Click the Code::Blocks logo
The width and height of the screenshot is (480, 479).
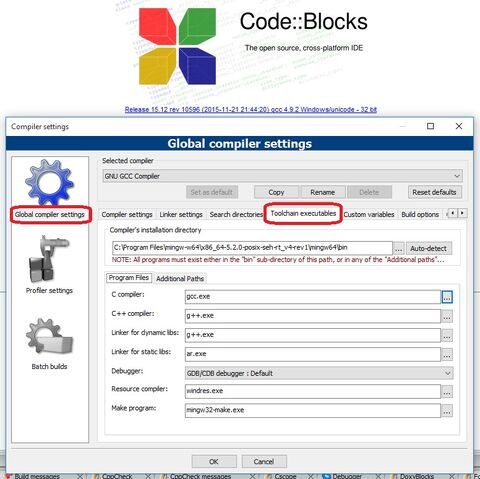(177, 46)
